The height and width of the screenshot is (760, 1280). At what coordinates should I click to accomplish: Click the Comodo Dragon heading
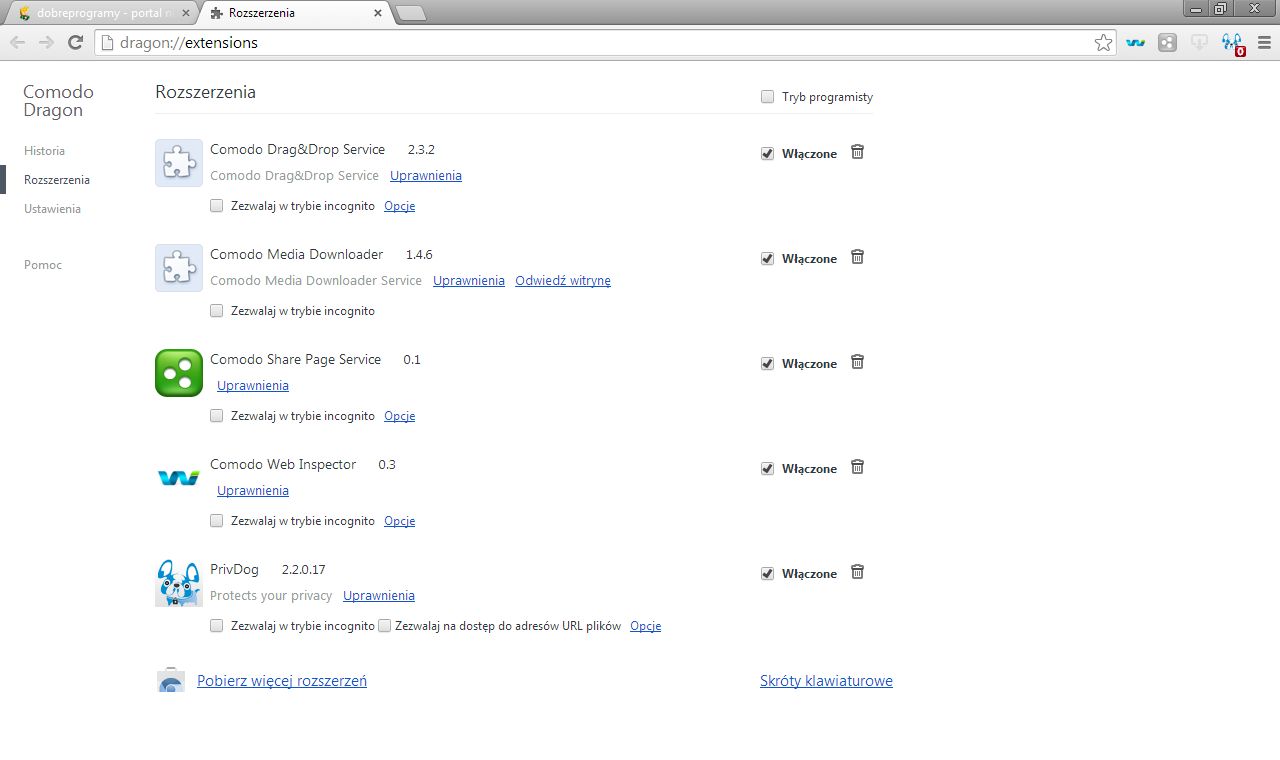(58, 101)
